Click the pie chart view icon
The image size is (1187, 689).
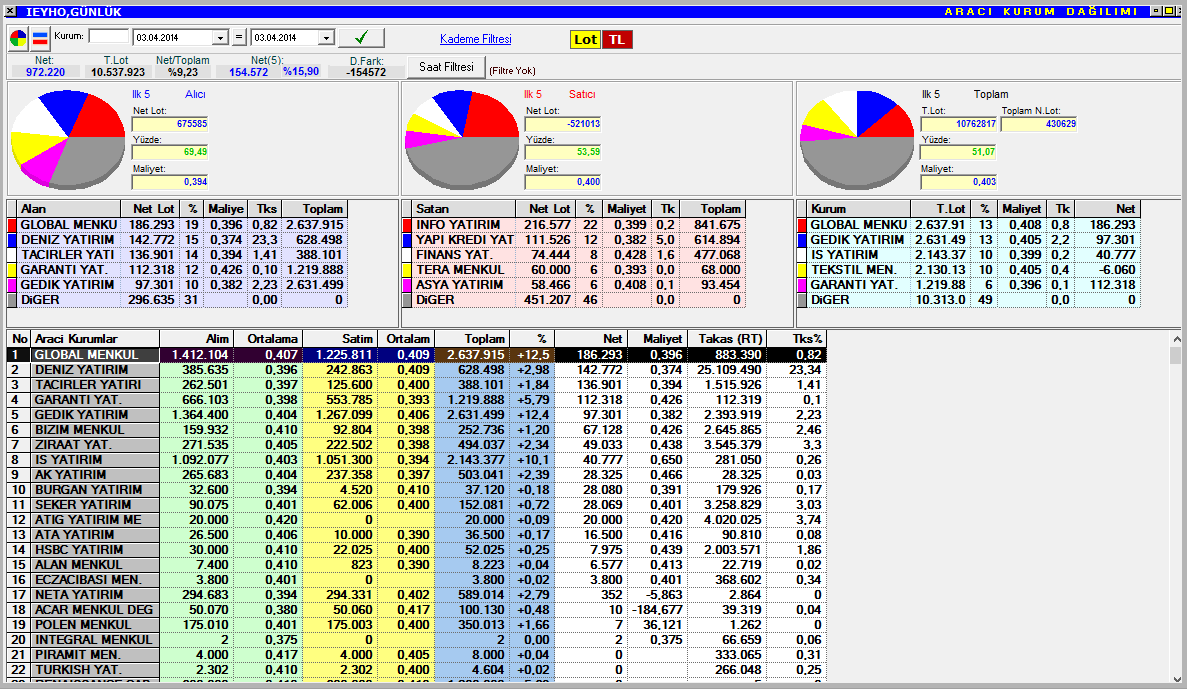19,38
